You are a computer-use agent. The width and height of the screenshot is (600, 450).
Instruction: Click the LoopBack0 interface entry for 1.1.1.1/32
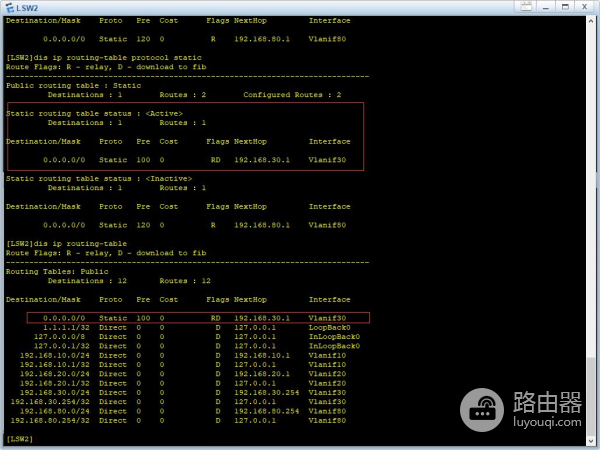(x=329, y=327)
